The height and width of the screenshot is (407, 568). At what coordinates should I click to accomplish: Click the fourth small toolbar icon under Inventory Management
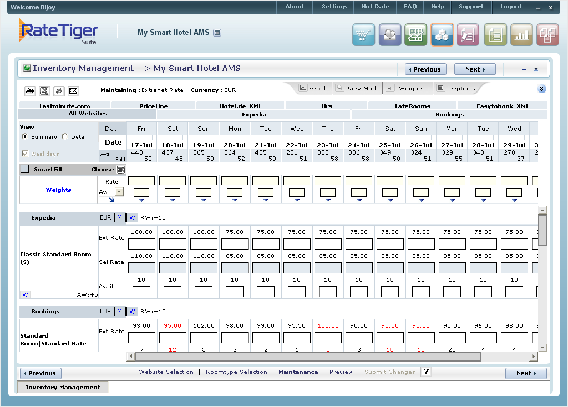coord(73,91)
